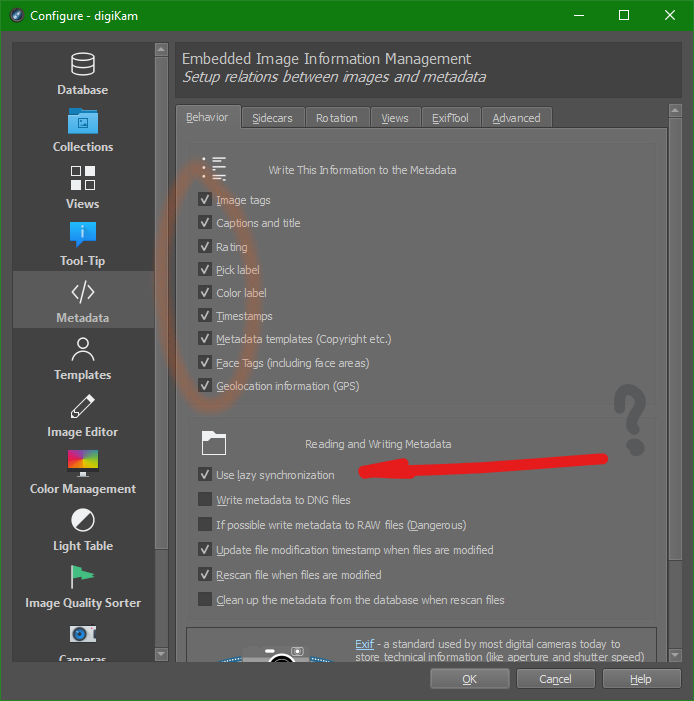
Task: Select the Collections folder icon
Action: pyautogui.click(x=83, y=122)
